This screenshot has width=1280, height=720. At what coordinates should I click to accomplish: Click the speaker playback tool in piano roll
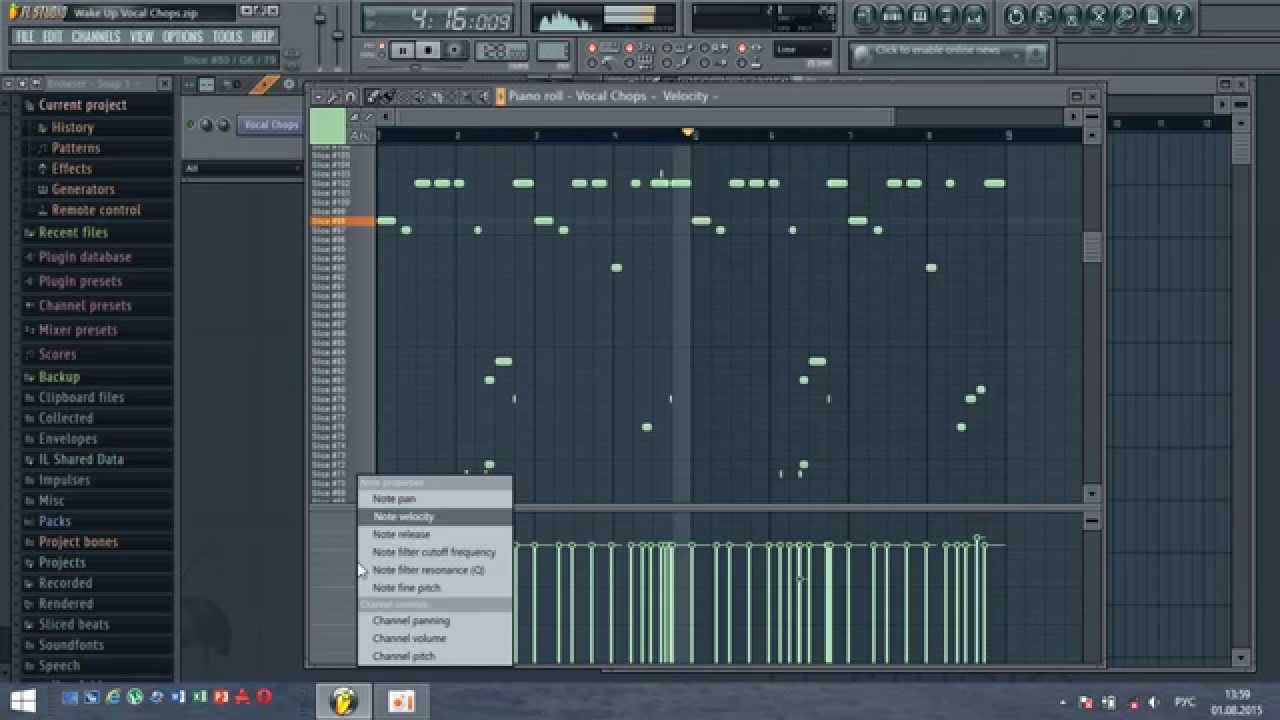click(x=485, y=97)
